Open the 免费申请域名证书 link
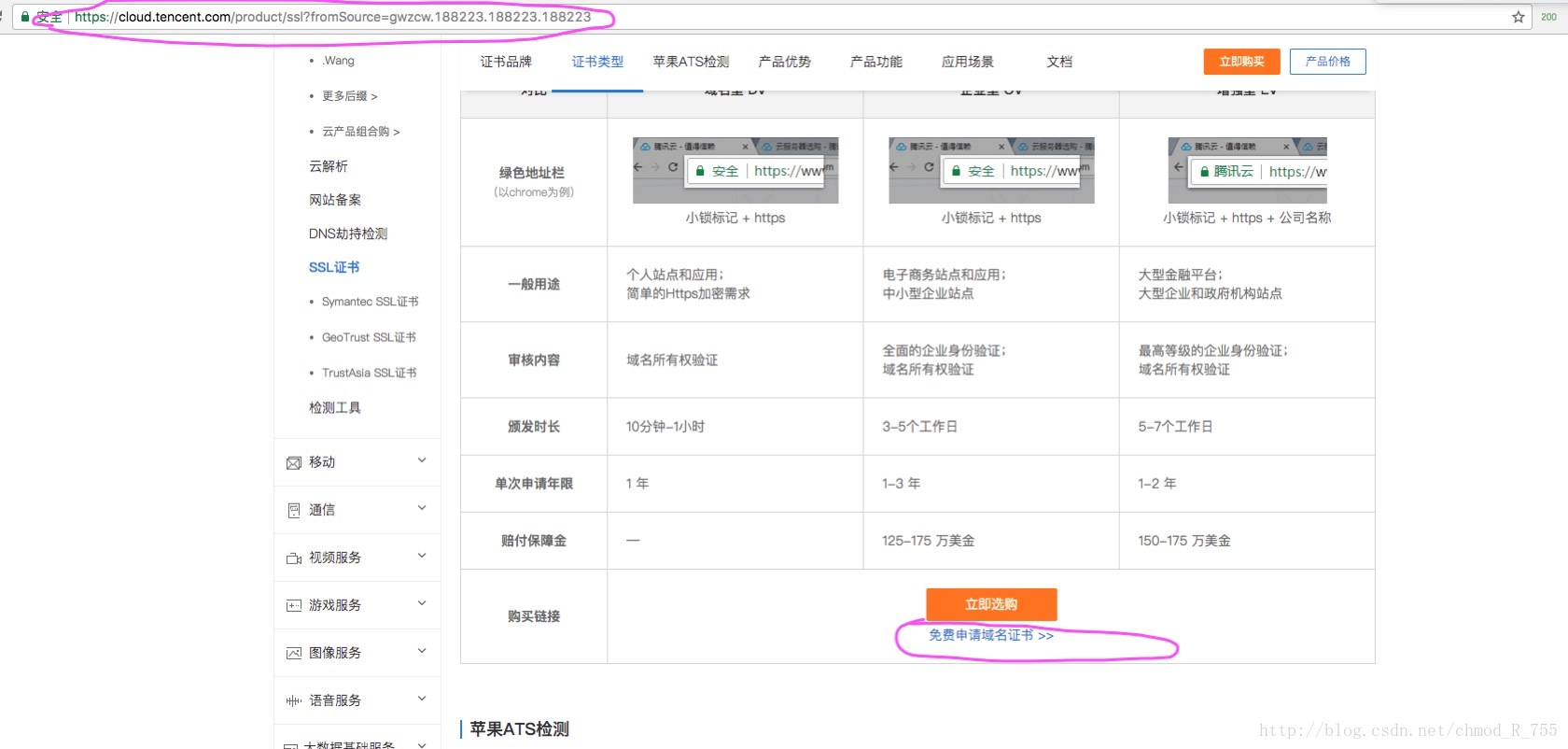This screenshot has height=749, width=1568. pos(991,635)
